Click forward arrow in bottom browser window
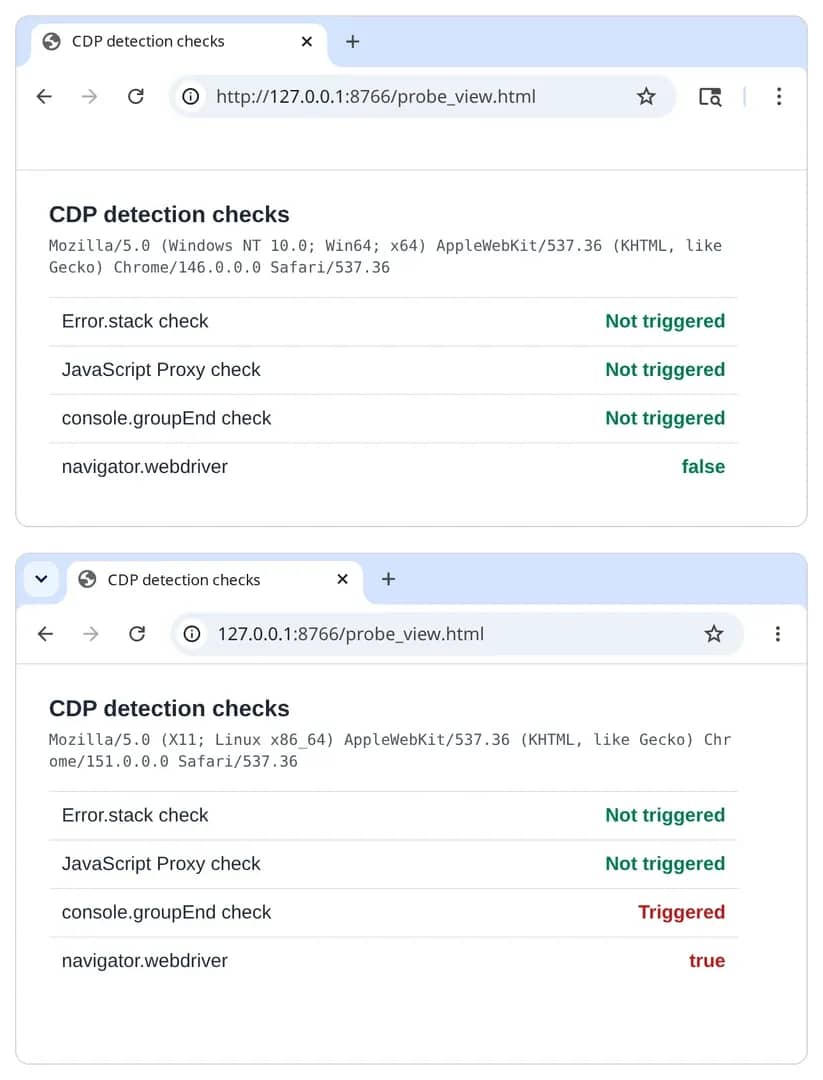823x1080 pixels. coord(91,634)
